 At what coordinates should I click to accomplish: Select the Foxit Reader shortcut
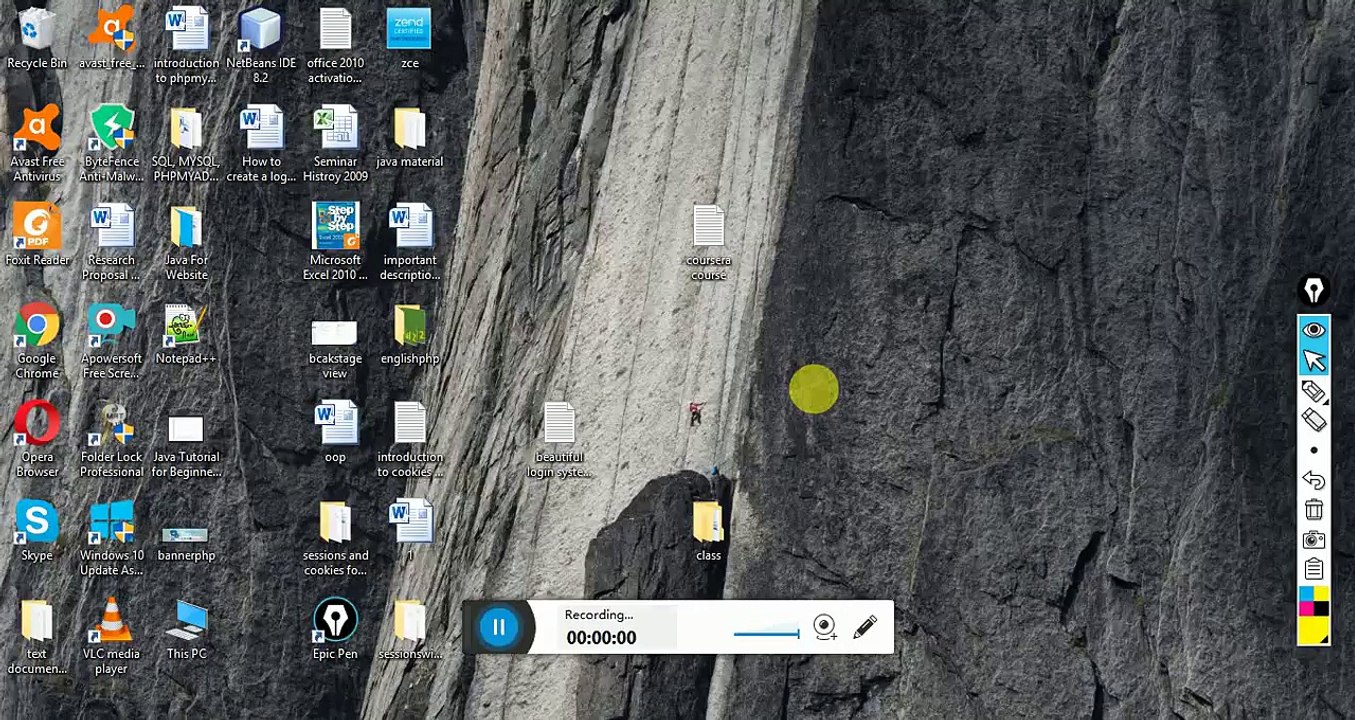click(37, 236)
